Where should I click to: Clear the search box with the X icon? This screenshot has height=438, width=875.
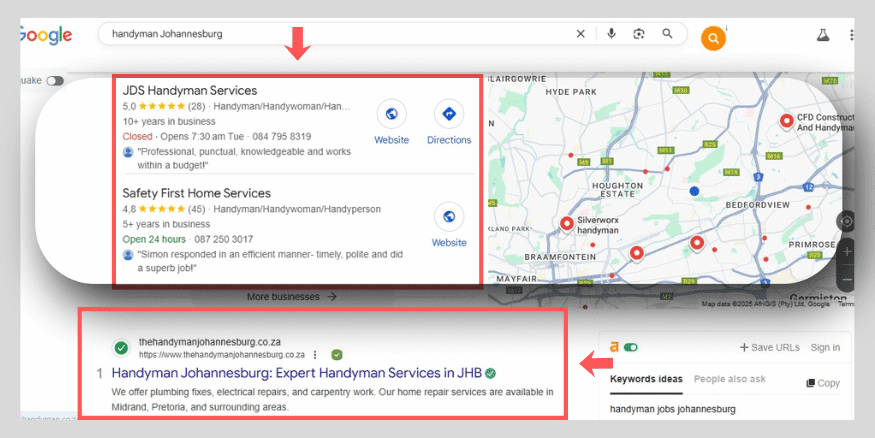pyautogui.click(x=581, y=34)
